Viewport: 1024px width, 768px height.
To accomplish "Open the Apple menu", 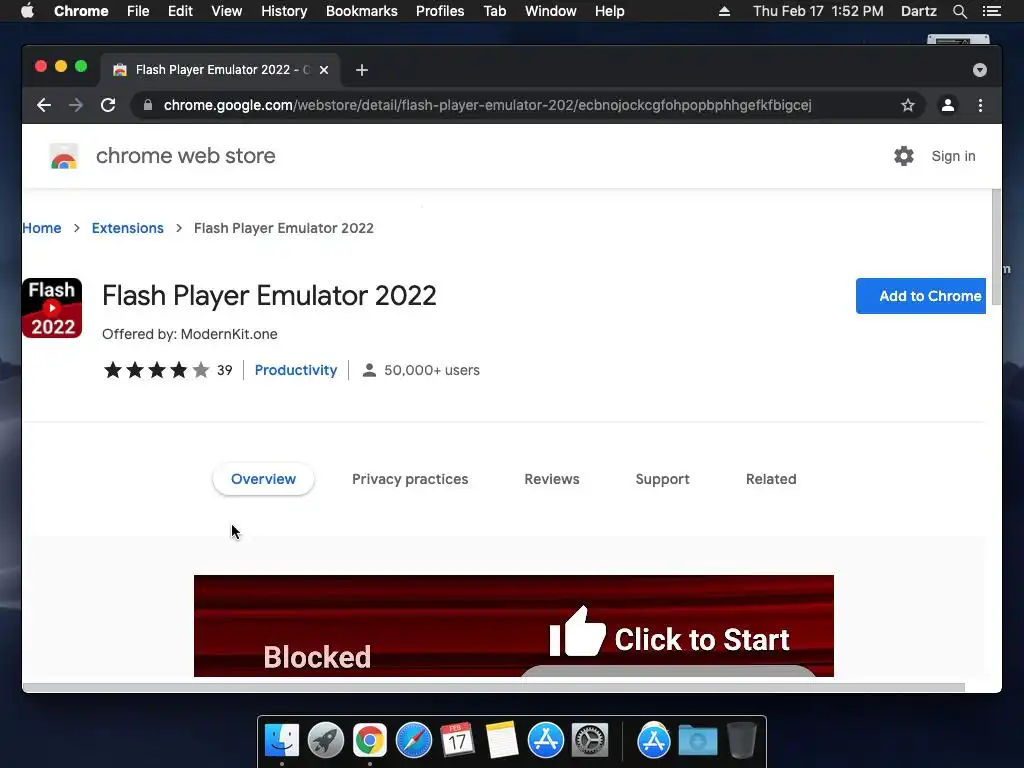I will coord(27,11).
